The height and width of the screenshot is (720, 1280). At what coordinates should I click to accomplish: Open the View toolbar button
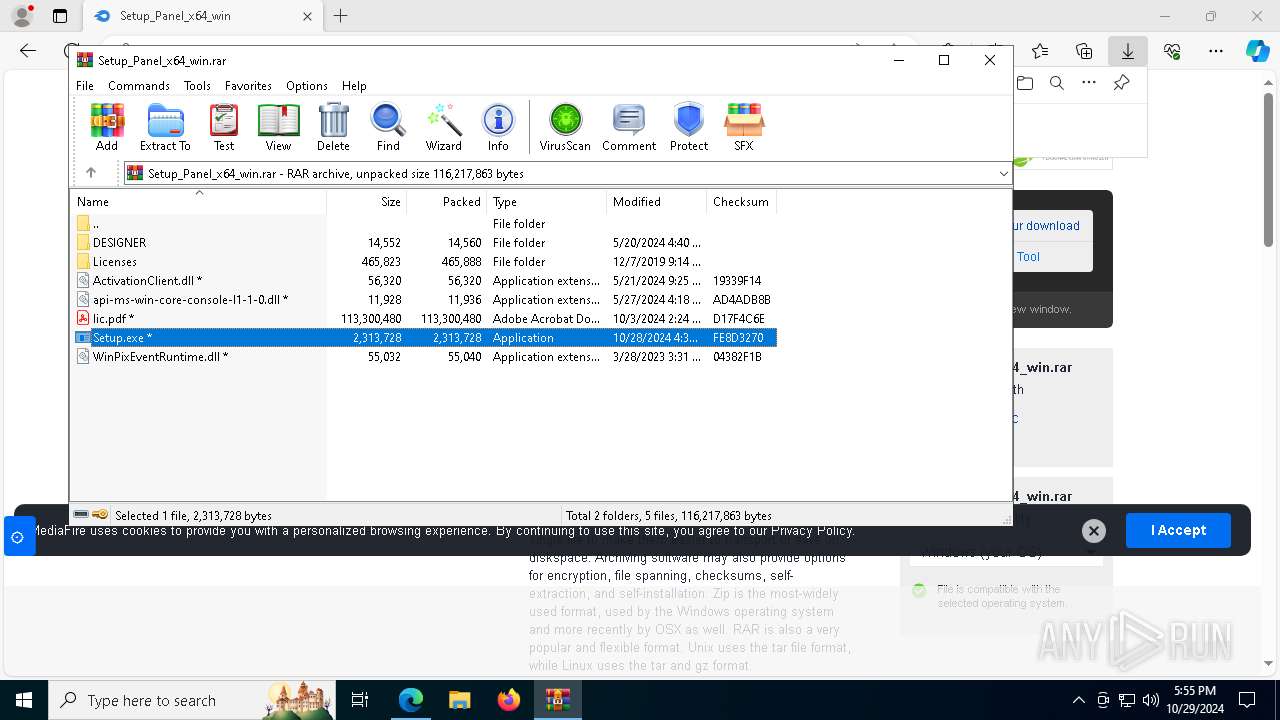point(278,127)
